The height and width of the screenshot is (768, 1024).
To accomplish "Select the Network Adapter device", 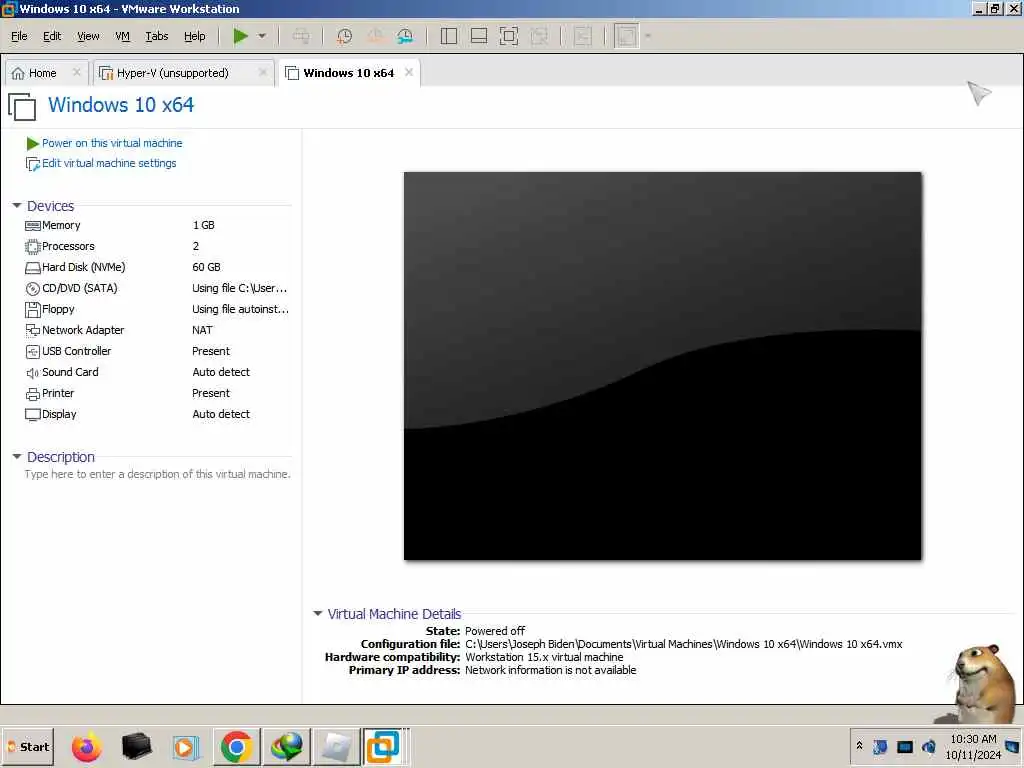I will click(x=157, y=330).
